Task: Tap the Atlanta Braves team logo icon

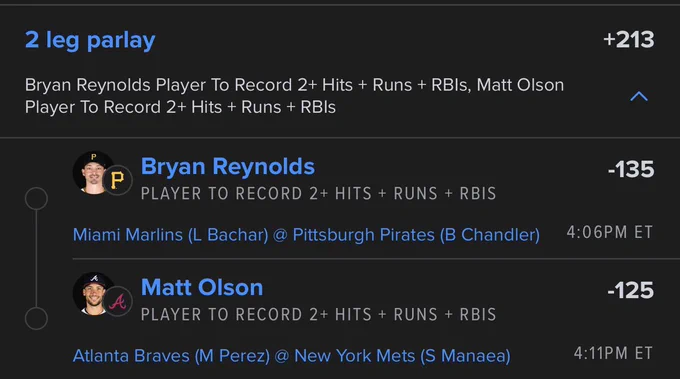Action: 117,301
